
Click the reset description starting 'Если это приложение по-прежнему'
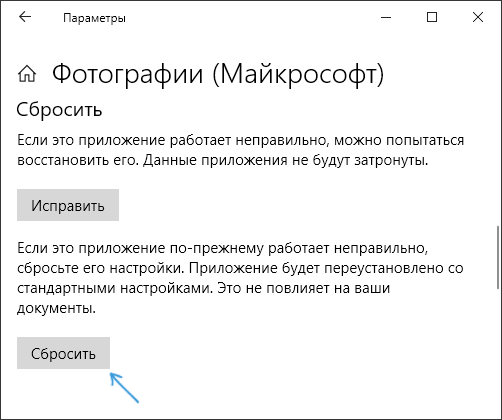tap(240, 278)
